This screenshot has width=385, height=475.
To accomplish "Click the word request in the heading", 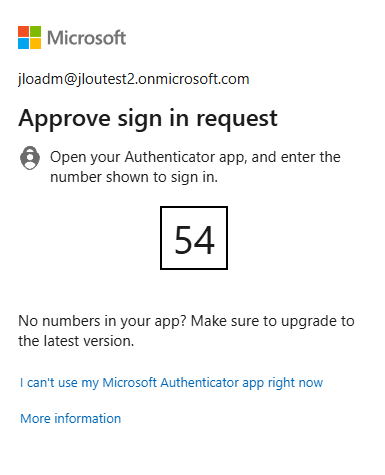I will pos(237,120).
